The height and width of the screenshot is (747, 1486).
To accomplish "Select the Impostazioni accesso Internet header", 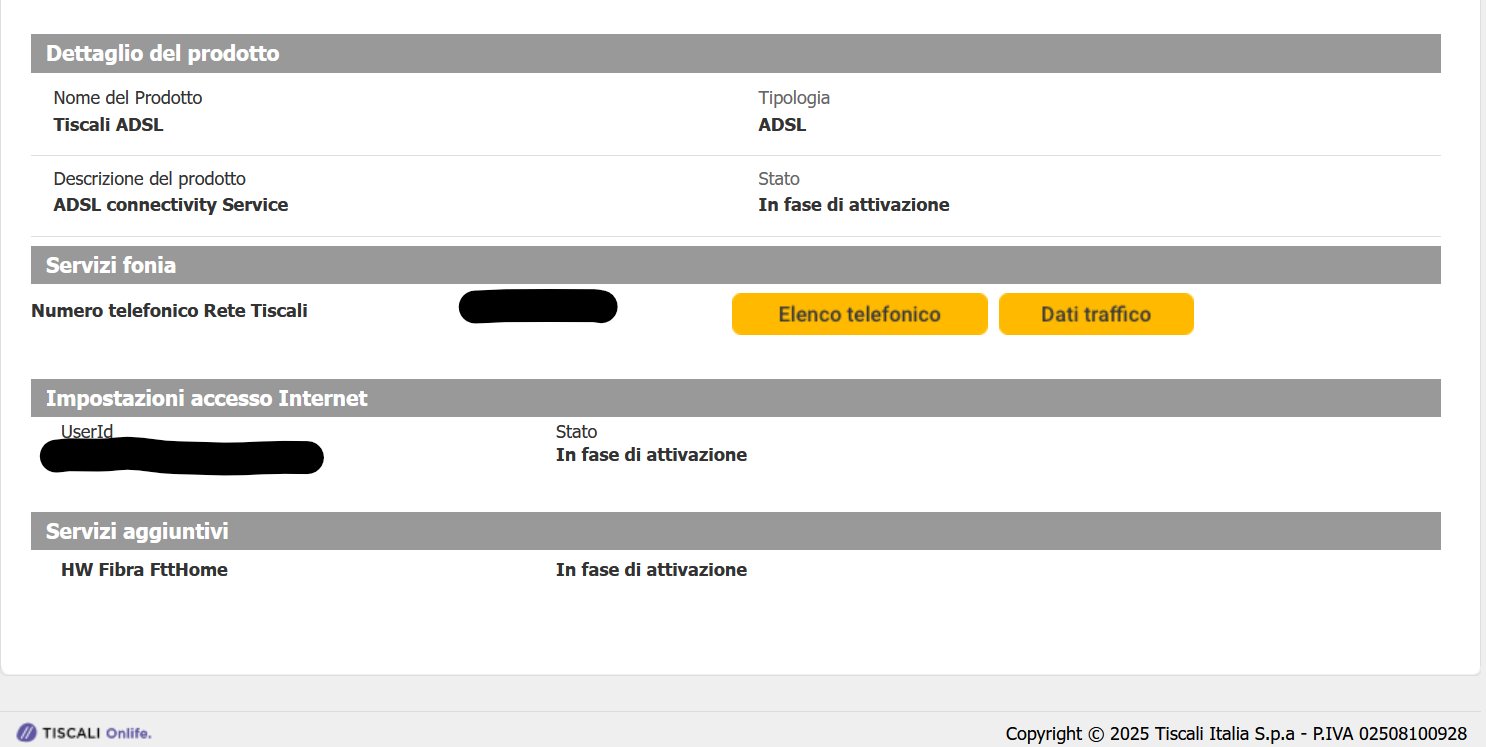I will click(207, 398).
